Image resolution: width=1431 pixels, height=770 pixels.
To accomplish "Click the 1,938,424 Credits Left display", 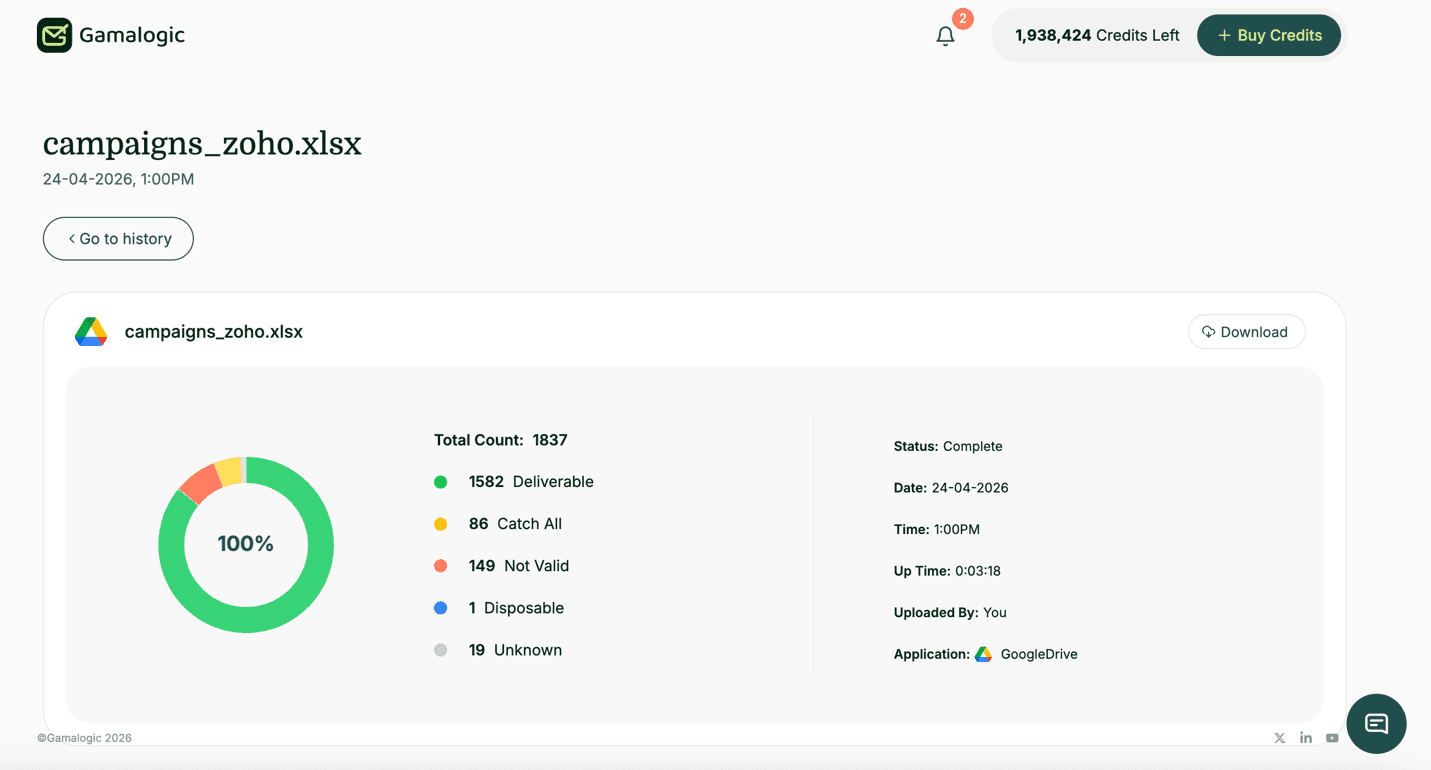I will pyautogui.click(x=1096, y=35).
